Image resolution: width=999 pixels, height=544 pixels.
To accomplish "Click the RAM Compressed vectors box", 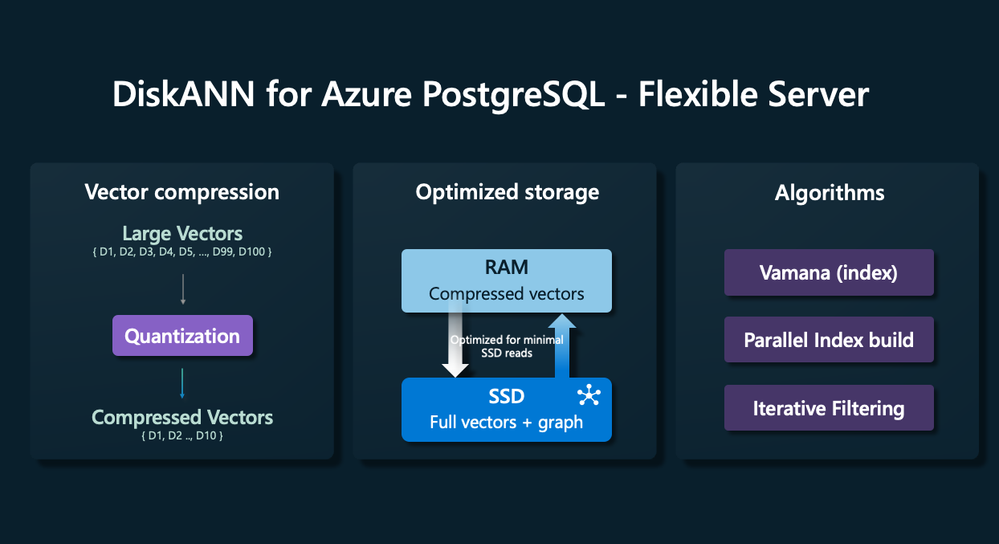I will (x=507, y=280).
